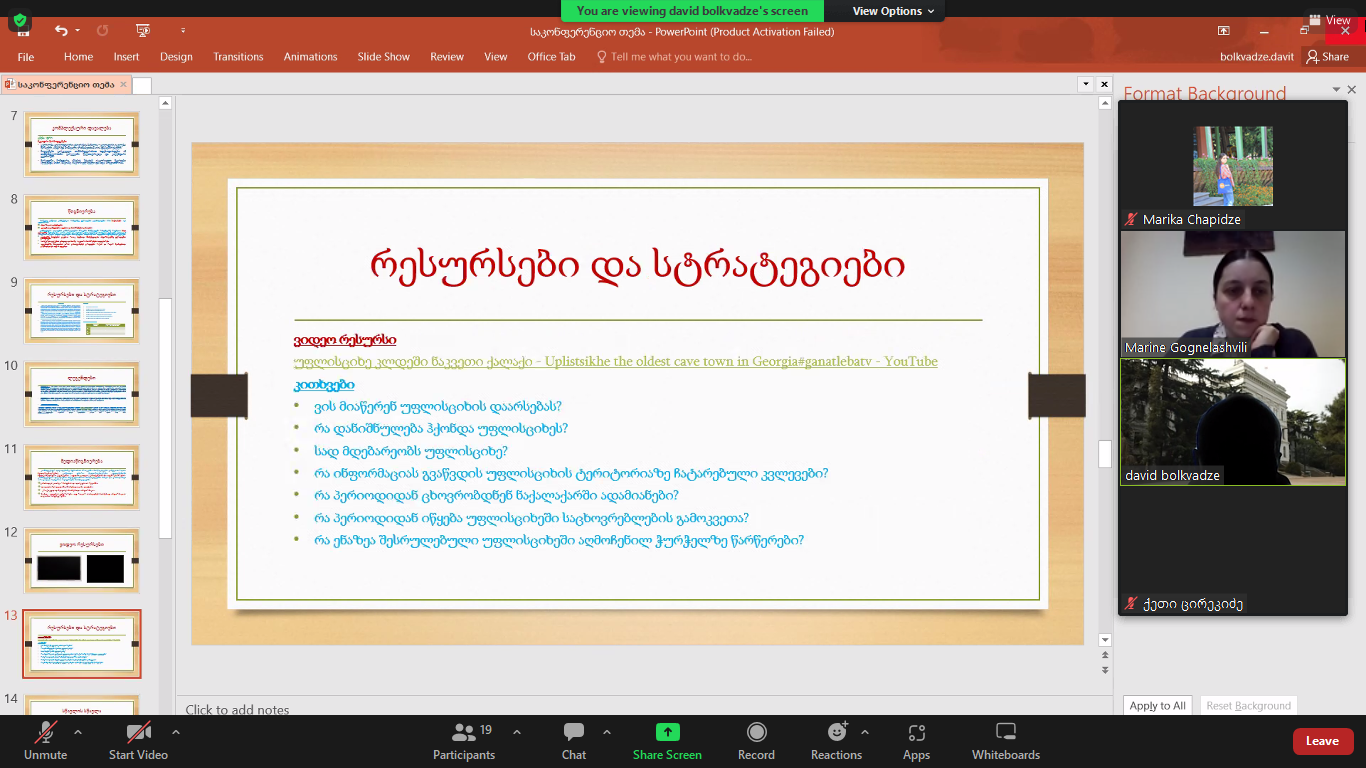This screenshot has height=768, width=1366.
Task: Select slide 10 thumbnail
Action: (81, 394)
